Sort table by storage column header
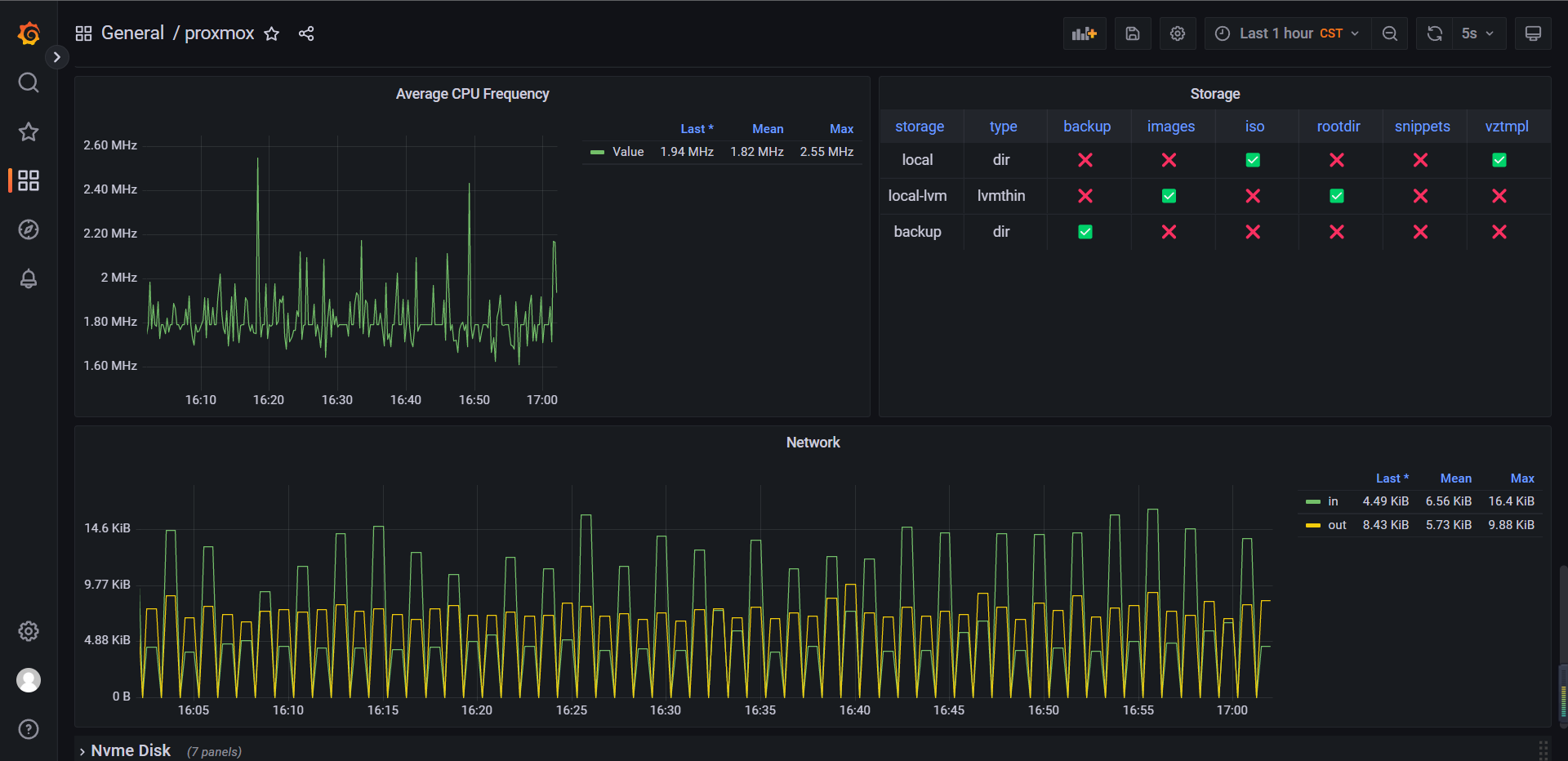 tap(919, 127)
